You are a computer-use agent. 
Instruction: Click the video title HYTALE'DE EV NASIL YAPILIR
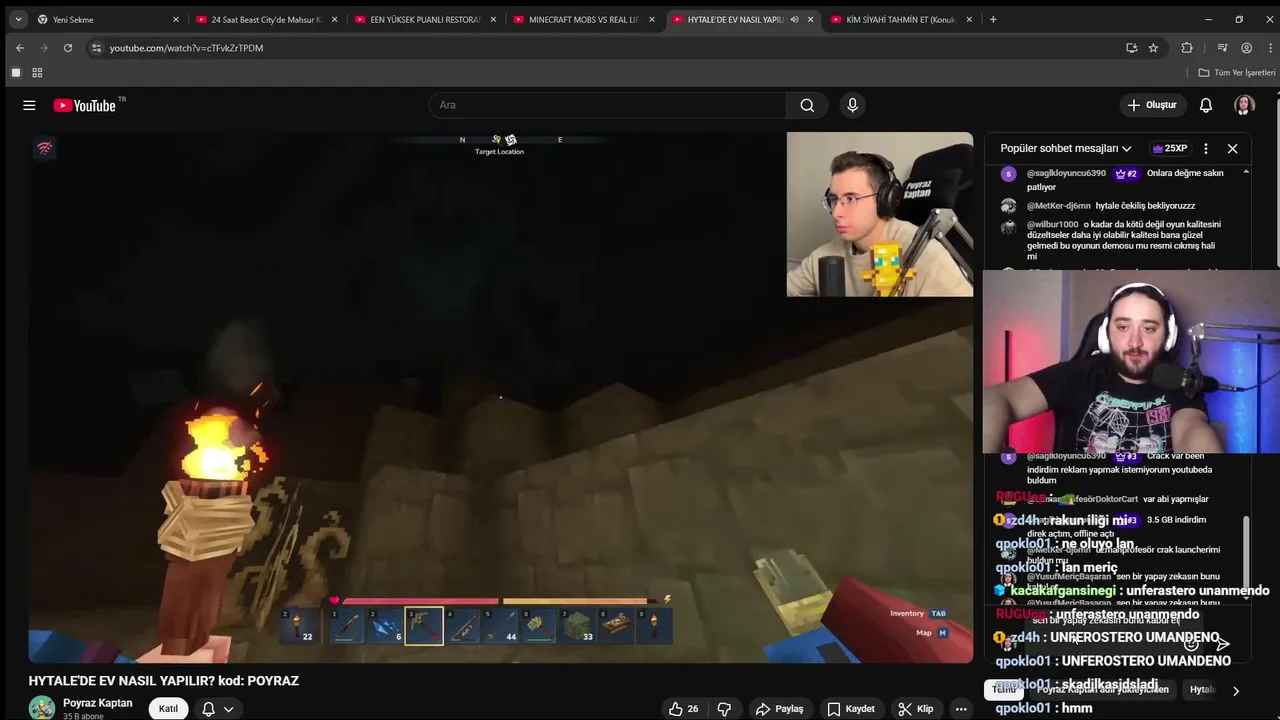pos(164,681)
